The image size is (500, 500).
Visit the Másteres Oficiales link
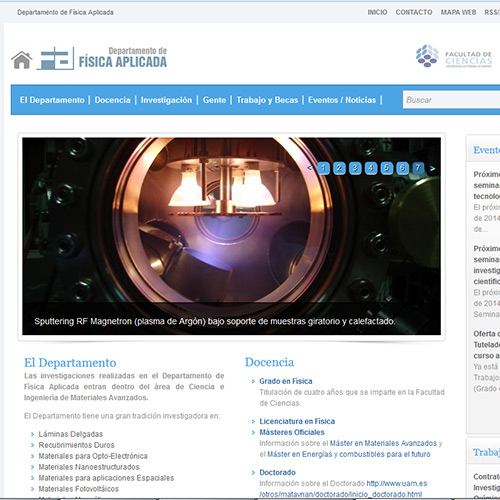click(x=292, y=432)
